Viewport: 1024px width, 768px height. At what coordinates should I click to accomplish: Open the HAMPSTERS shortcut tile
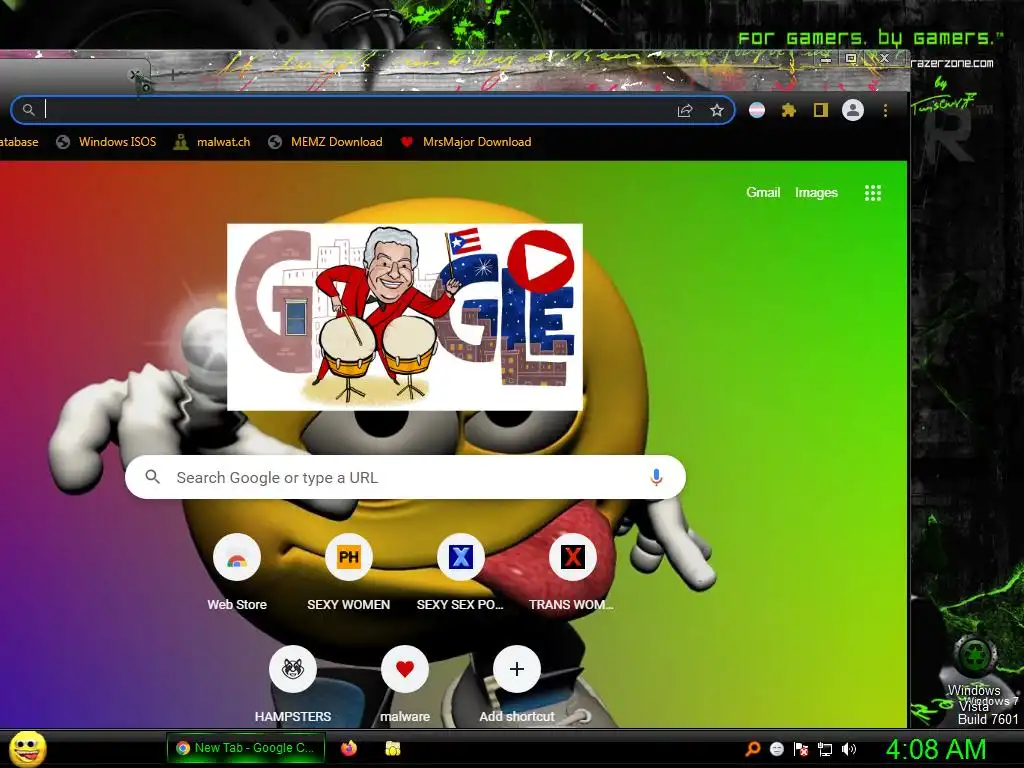tap(293, 684)
